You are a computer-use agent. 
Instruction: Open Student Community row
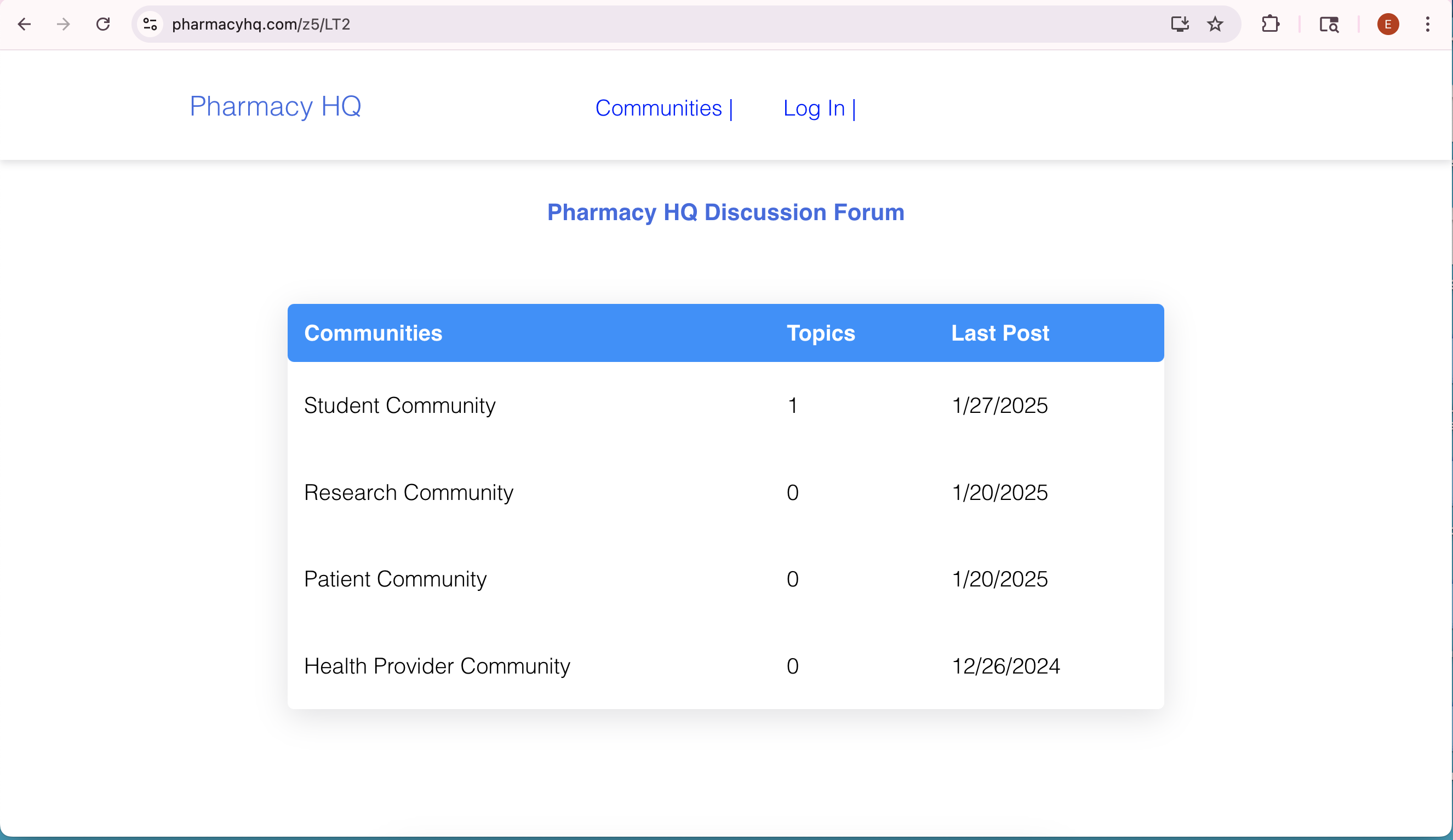pyautogui.click(x=399, y=406)
